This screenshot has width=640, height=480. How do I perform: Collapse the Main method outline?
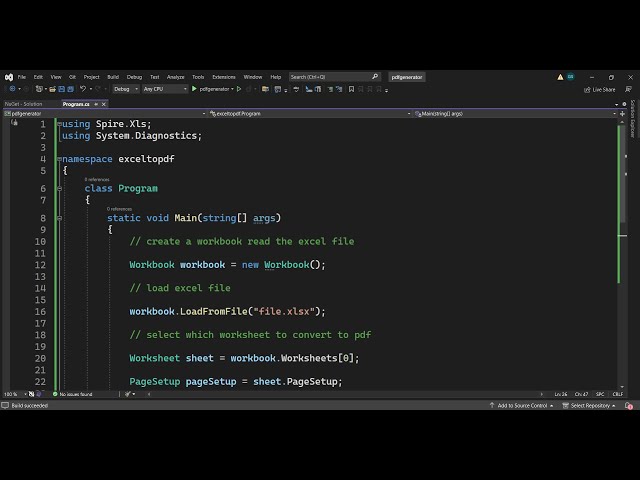point(59,218)
